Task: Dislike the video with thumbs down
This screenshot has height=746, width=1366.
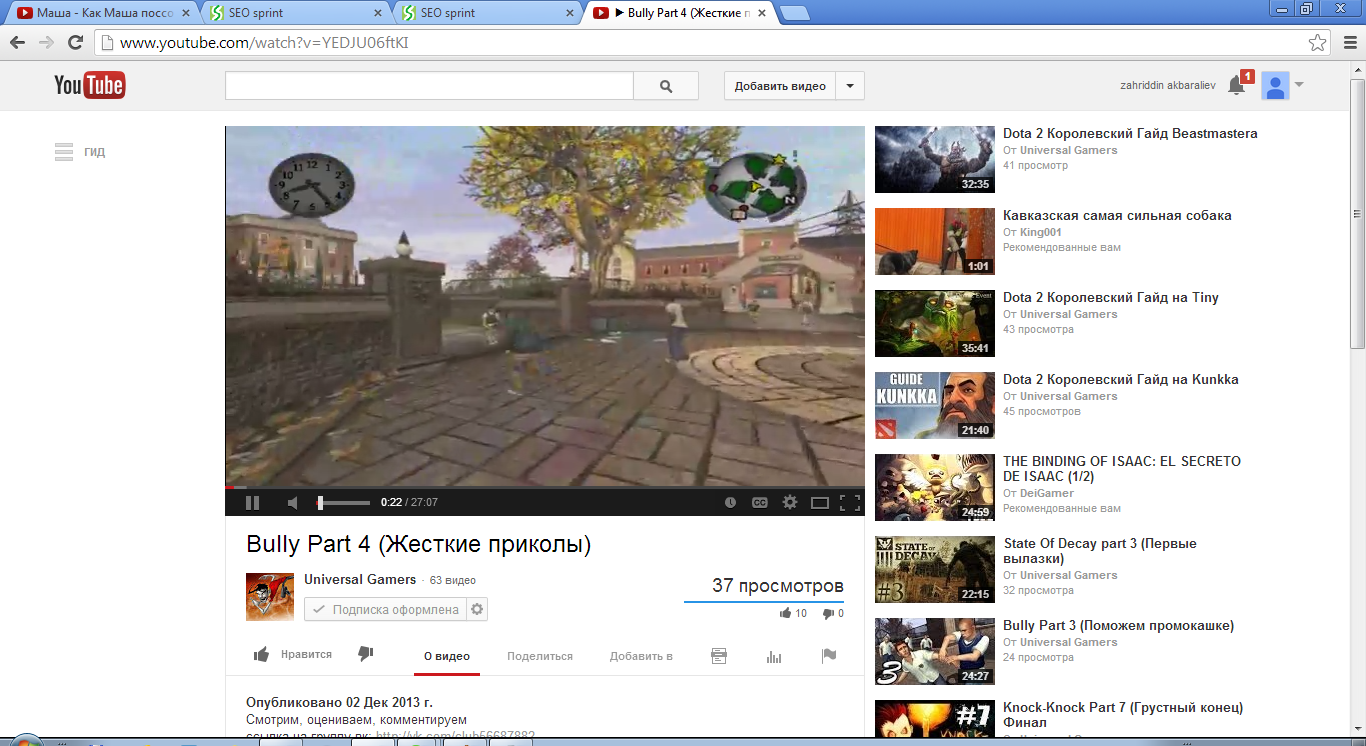Action: [366, 654]
